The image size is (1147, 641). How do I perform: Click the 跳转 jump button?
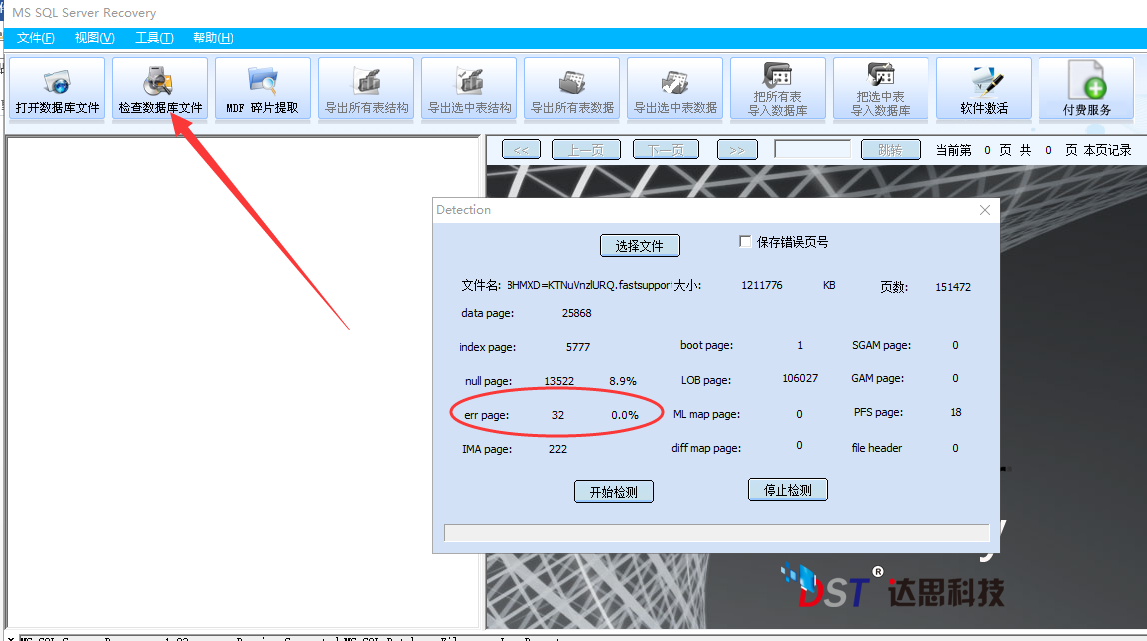[x=890, y=149]
